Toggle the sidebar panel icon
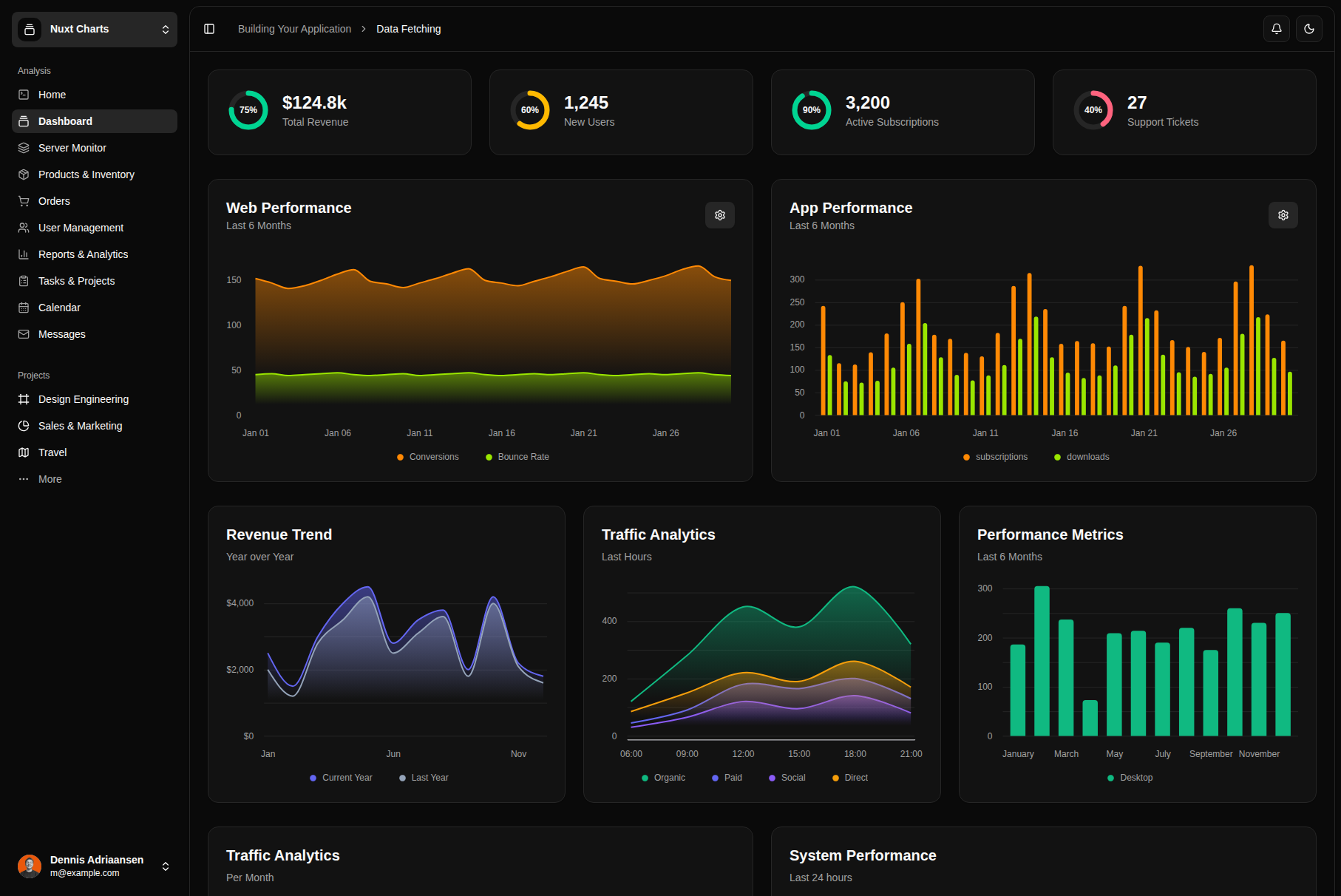This screenshot has width=1341, height=896. click(x=209, y=29)
